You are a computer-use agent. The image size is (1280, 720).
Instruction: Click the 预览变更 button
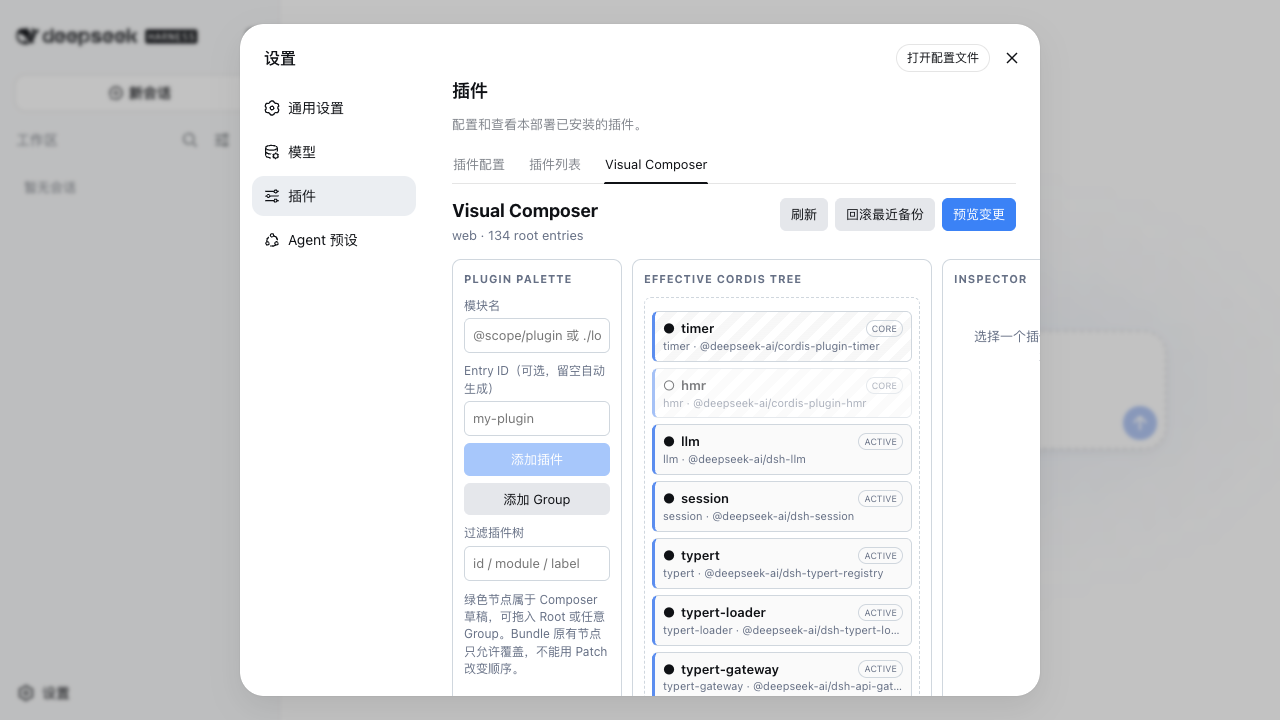979,214
